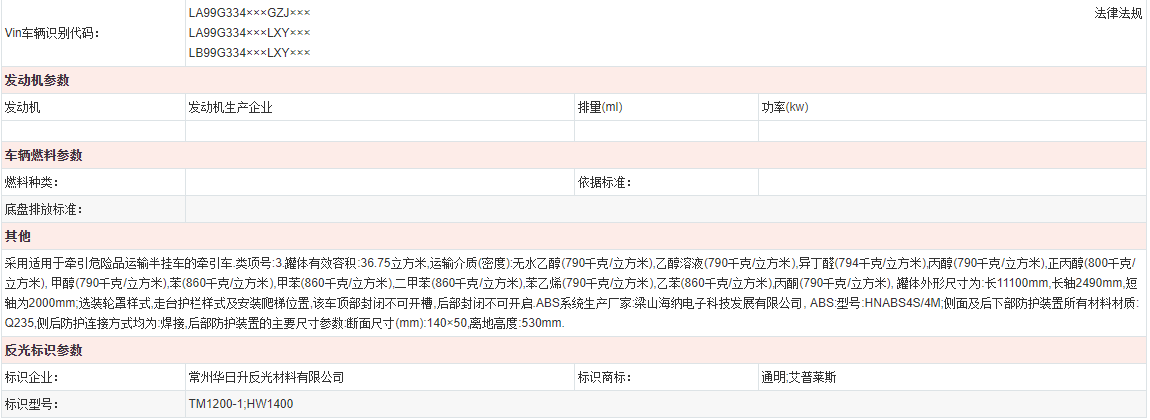Click the 车辆燃料参数 section header
Viewport: 1150px width, 420px height.
pyautogui.click(x=44, y=156)
